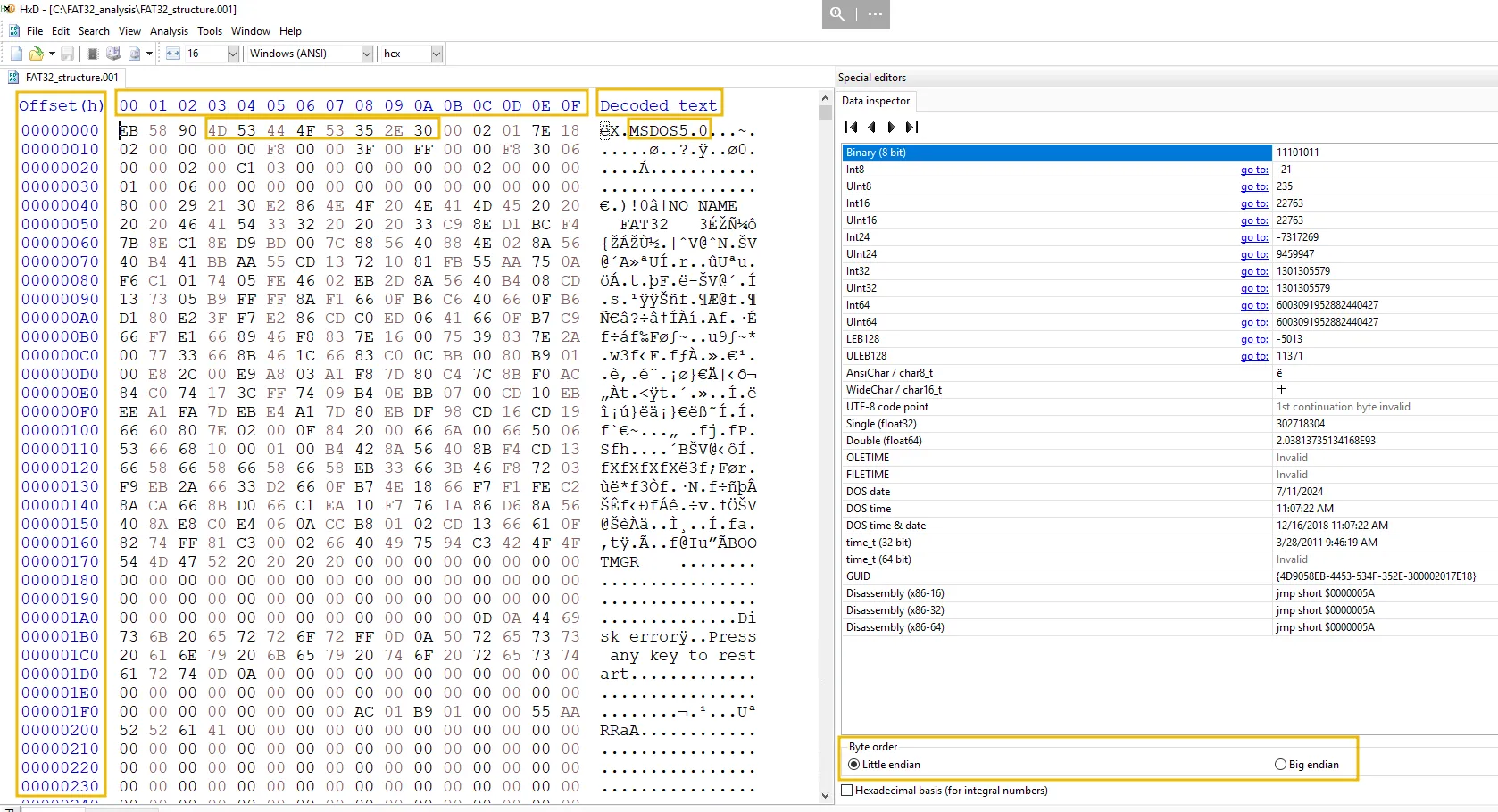Click go to link for ULEB128

(x=1254, y=356)
